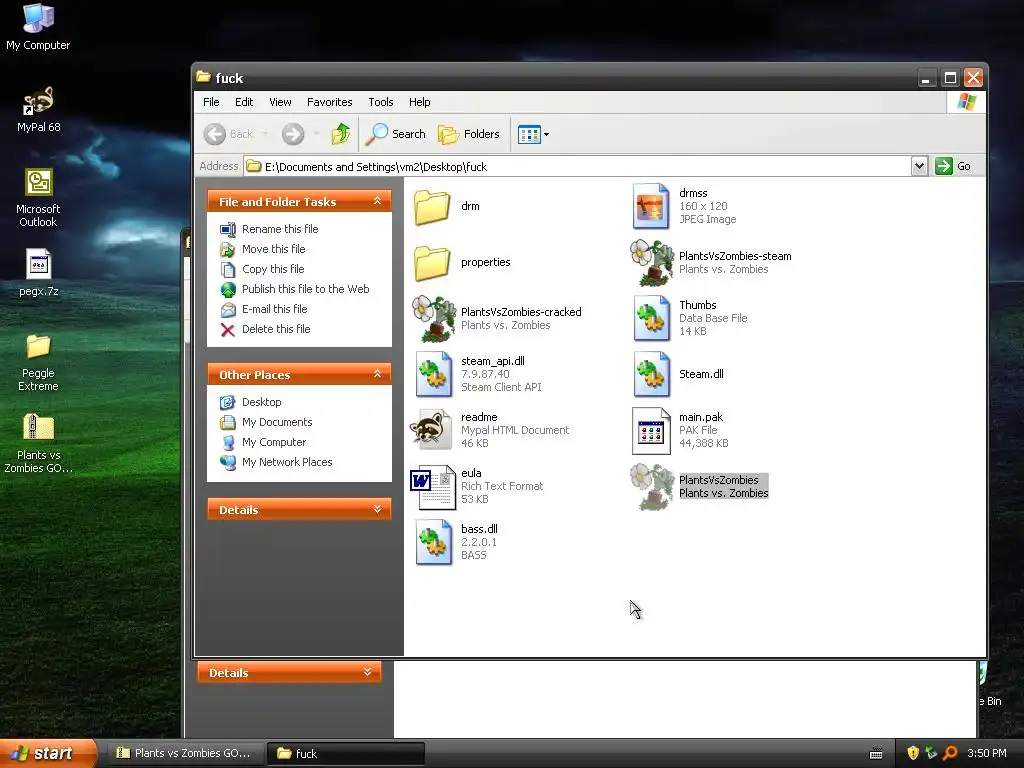Go to My Documents in Other Places

click(277, 423)
